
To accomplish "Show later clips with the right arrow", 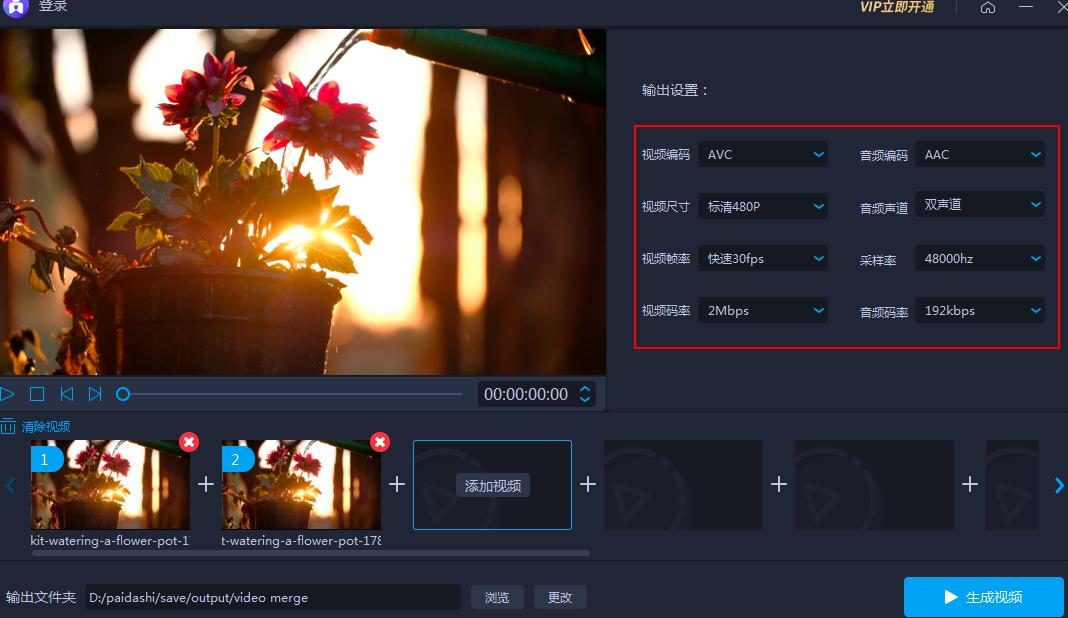I will tap(1058, 485).
